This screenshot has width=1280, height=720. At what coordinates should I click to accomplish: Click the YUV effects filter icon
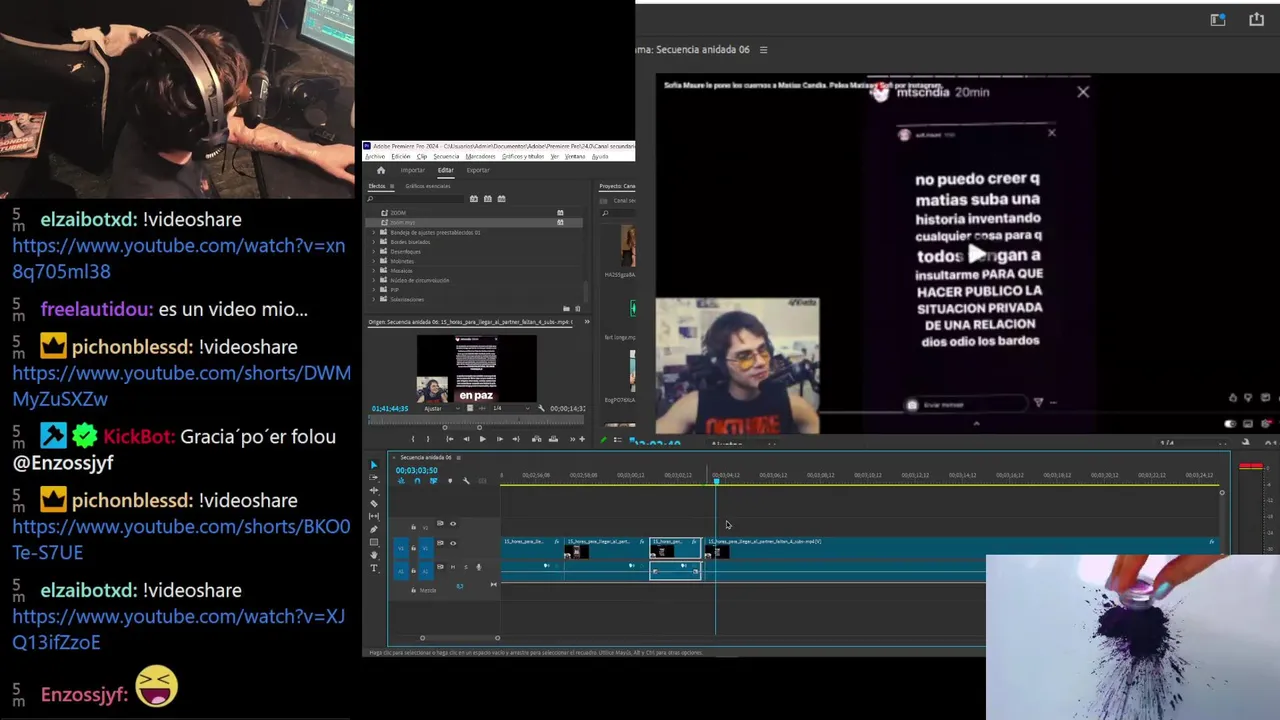click(x=501, y=199)
